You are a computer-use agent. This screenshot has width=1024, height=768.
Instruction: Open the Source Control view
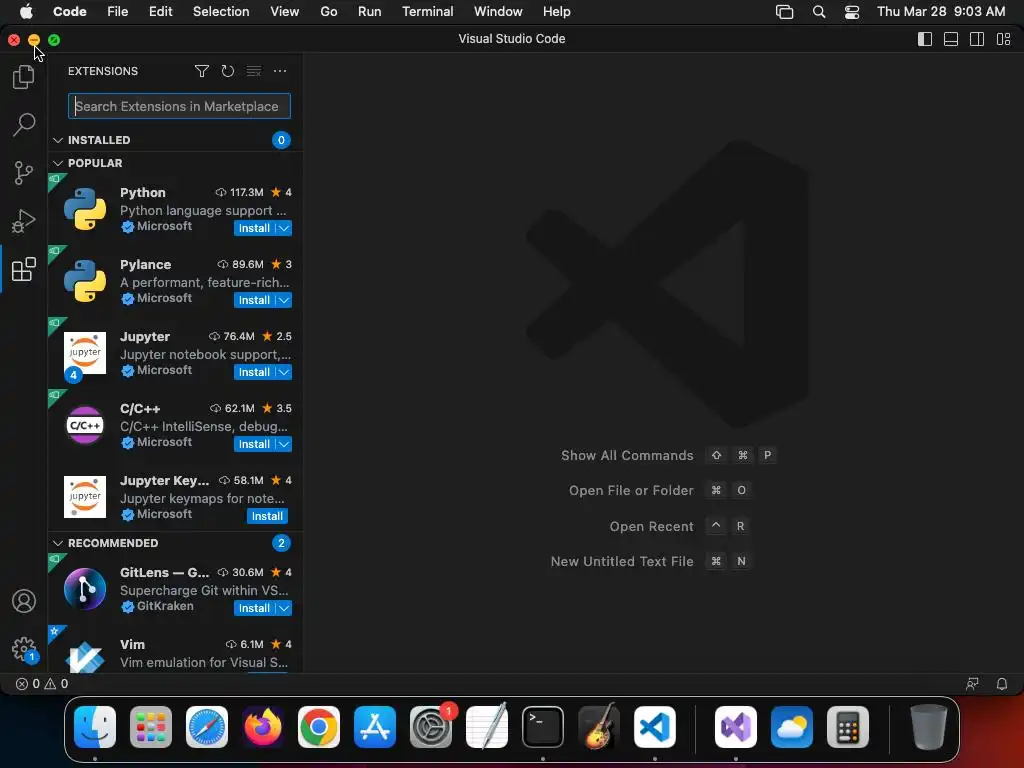coord(24,173)
